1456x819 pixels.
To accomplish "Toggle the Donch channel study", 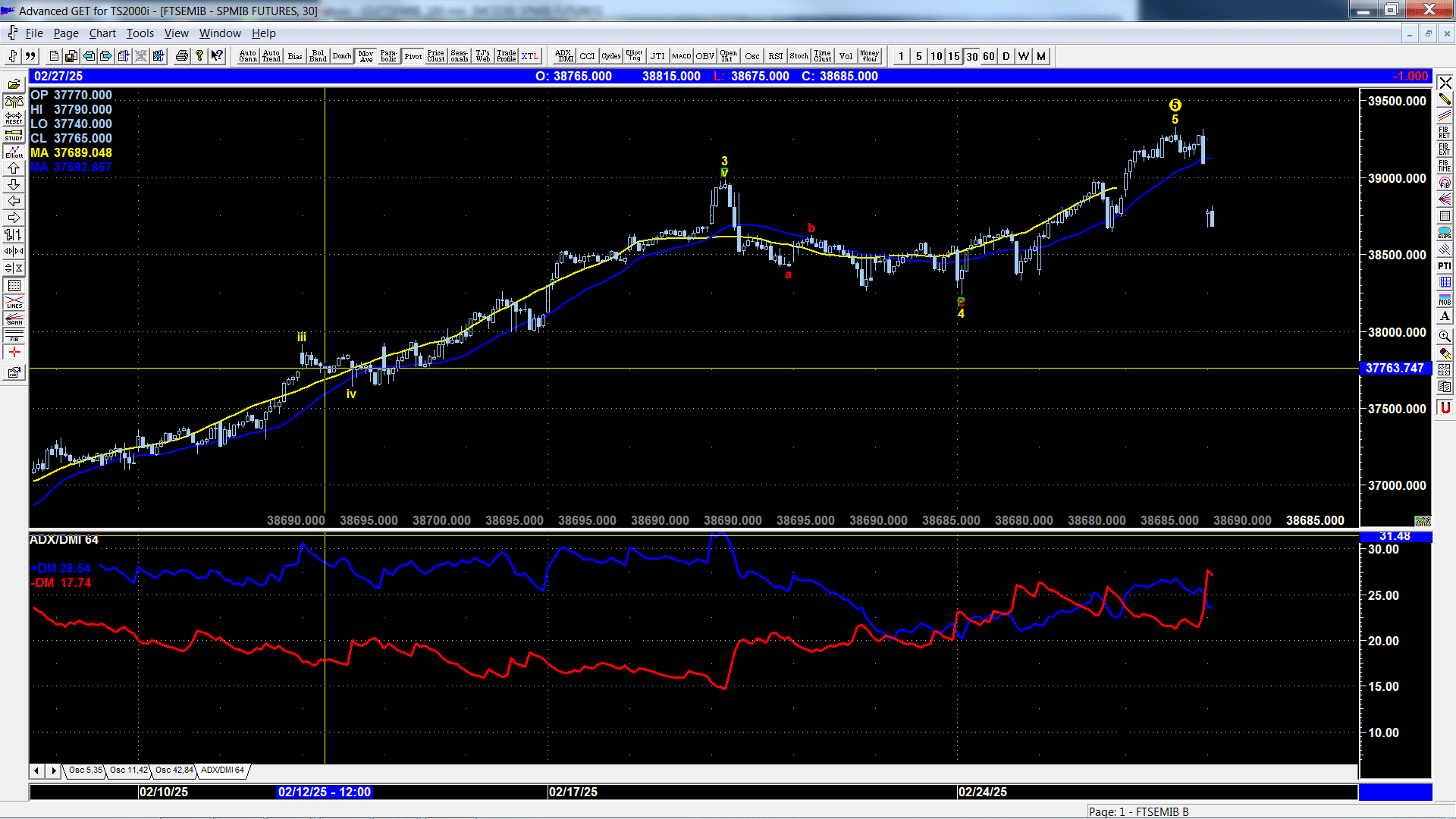I will (342, 56).
